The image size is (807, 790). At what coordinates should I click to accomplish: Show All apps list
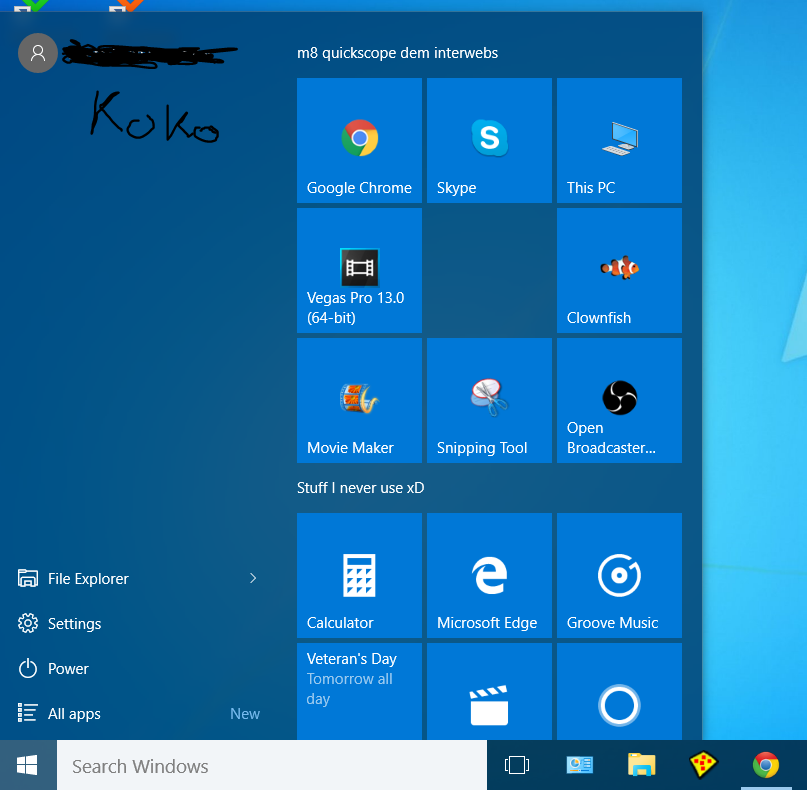(x=139, y=714)
